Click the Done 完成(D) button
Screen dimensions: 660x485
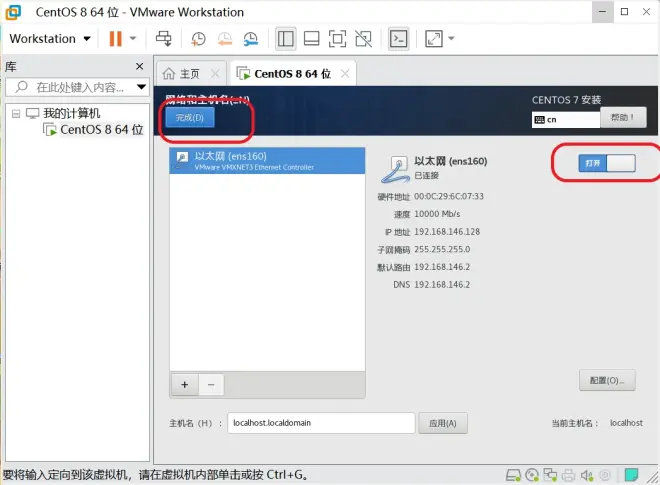pyautogui.click(x=190, y=117)
